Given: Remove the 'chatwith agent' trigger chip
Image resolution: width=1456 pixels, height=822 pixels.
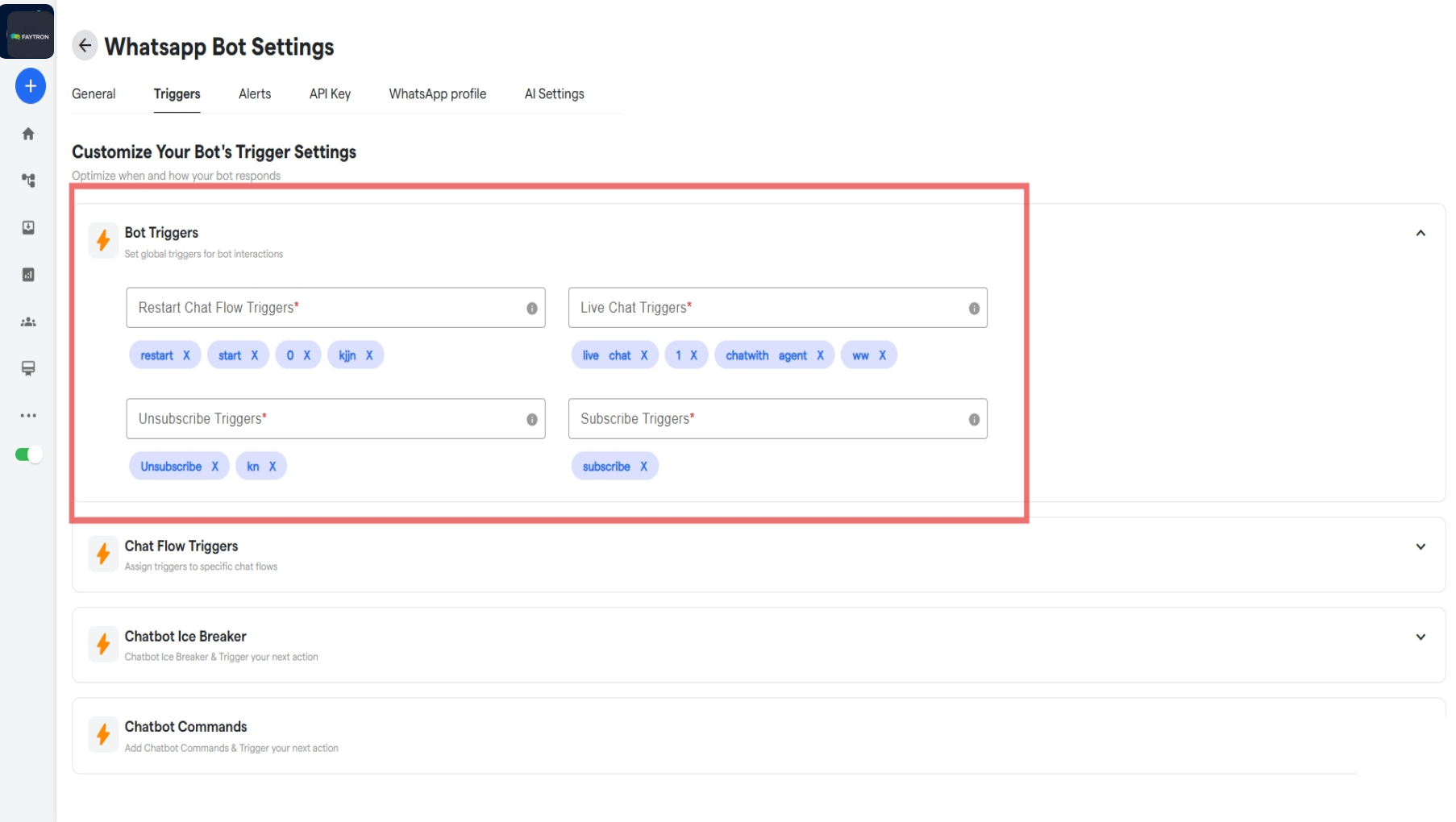Looking at the screenshot, I should point(820,355).
